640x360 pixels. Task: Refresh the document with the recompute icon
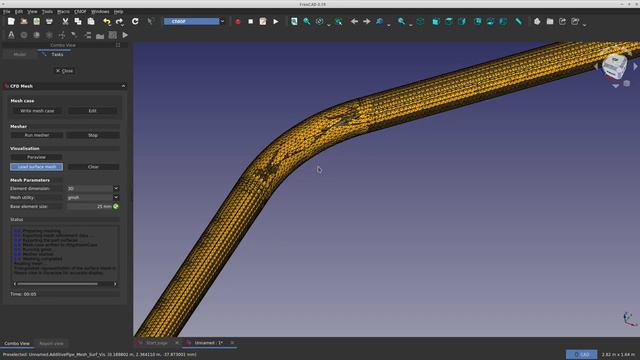pyautogui.click(x=135, y=21)
